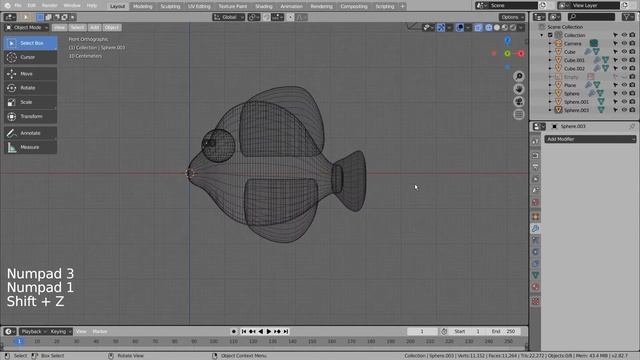Switch to Modeling workspace tab
This screenshot has width=640, height=360.
pos(142,6)
